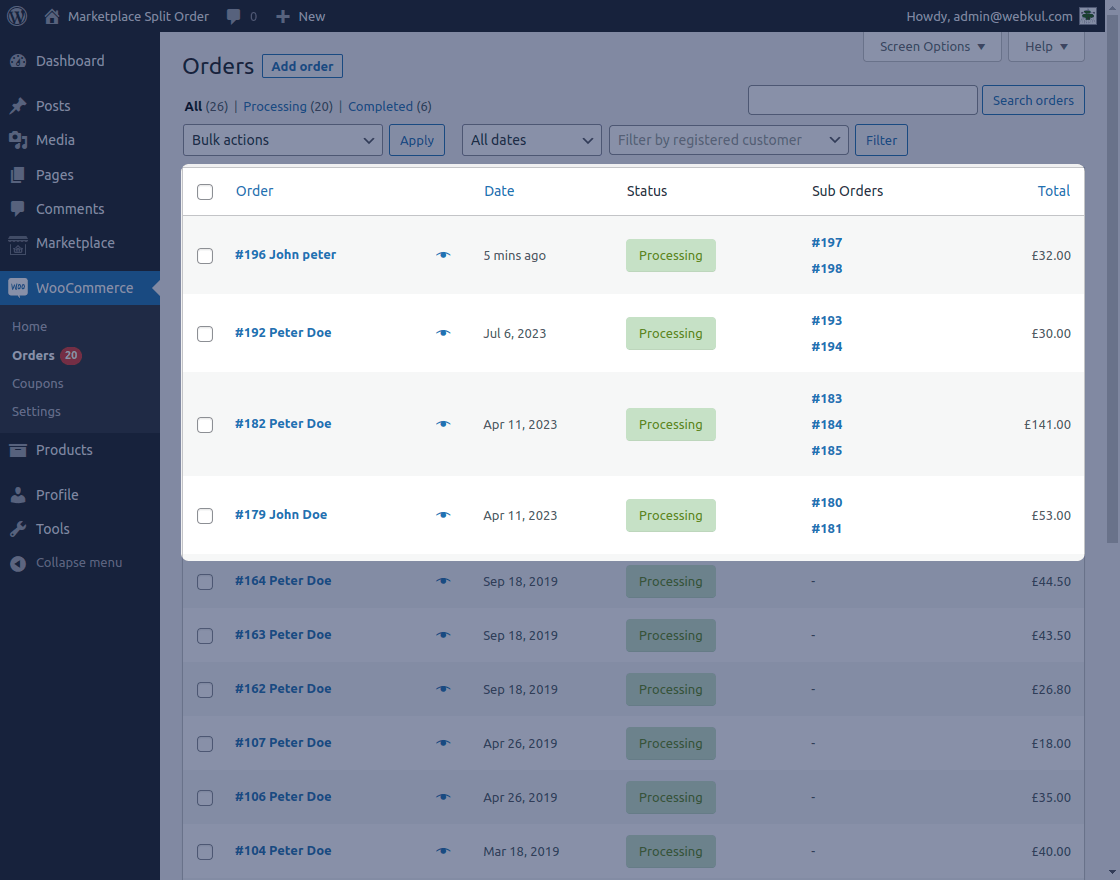This screenshot has height=880, width=1120.
Task: Preview order #182 with eye icon
Action: pos(443,424)
